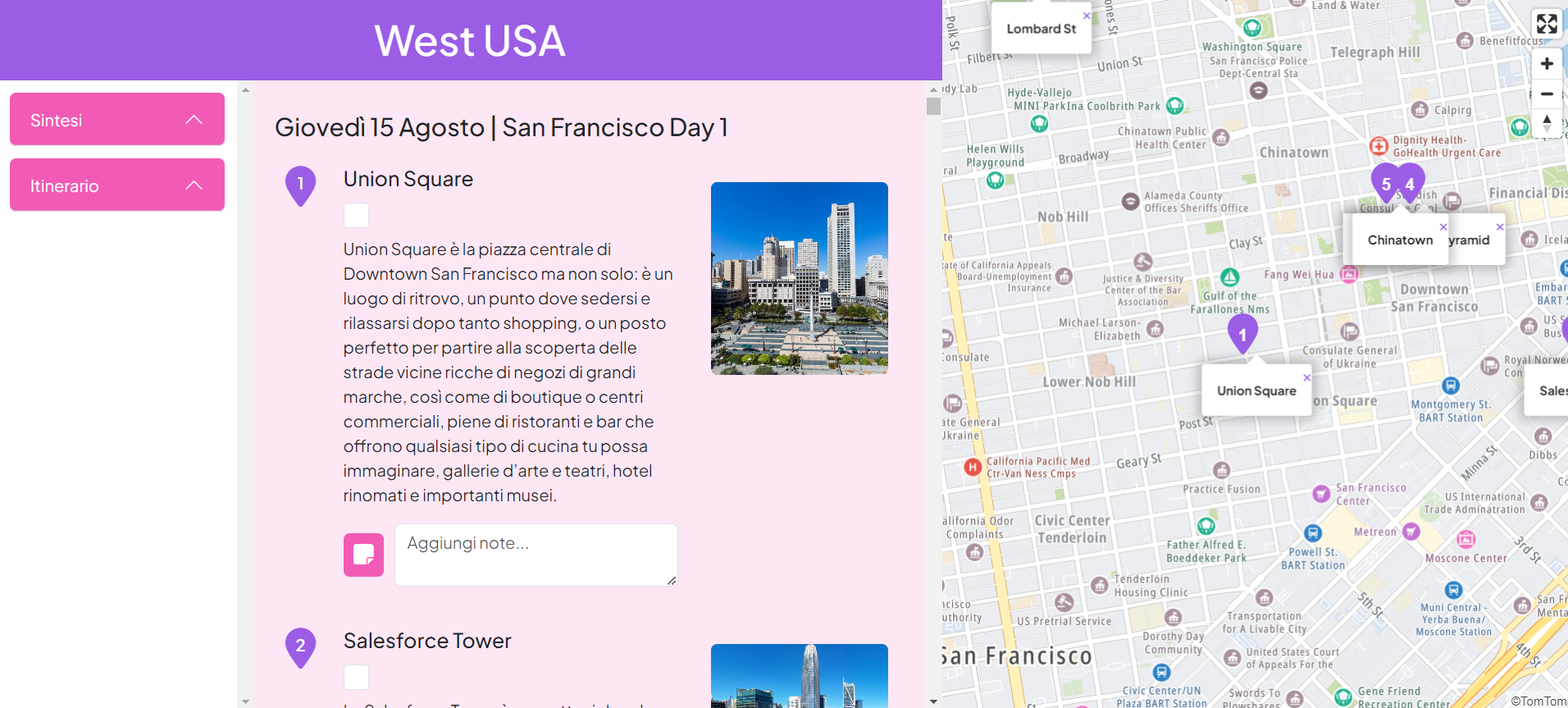This screenshot has height=708, width=1568.
Task: Click Salesforce Tower list pin number 2
Action: 300,647
